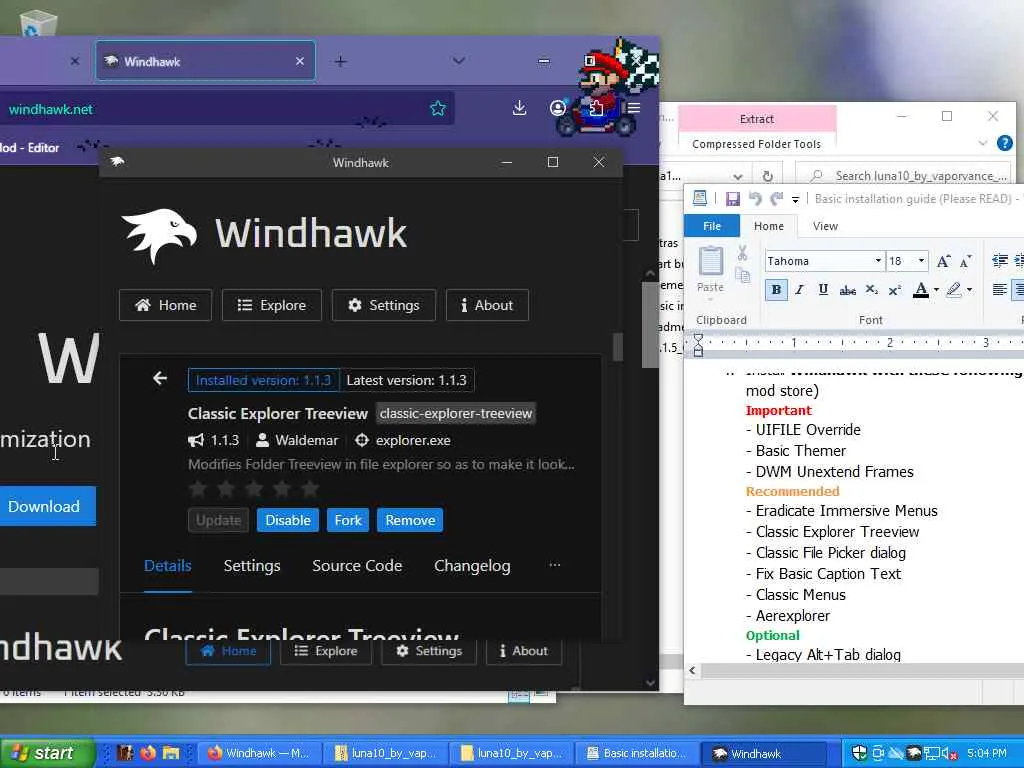Open the About page in Windhawk app
The image size is (1024, 768).
[x=487, y=305]
